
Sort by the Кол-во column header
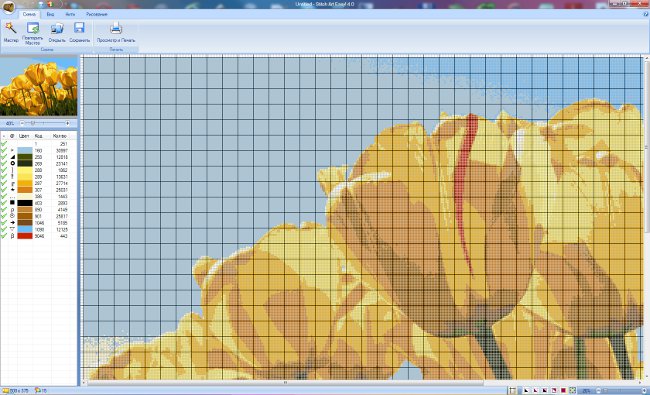pyautogui.click(x=60, y=136)
